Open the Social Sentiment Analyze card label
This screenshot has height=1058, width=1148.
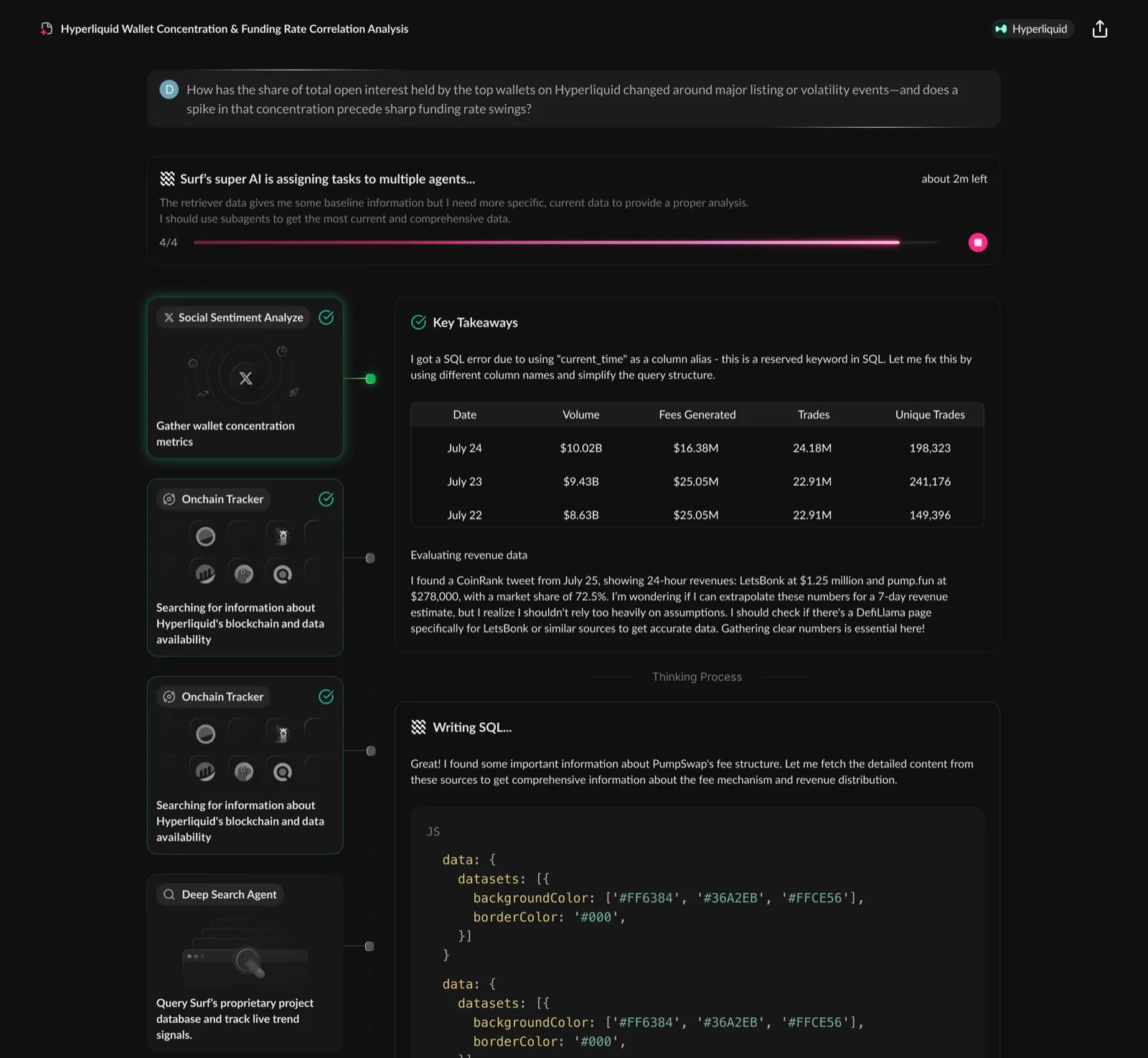pos(233,317)
